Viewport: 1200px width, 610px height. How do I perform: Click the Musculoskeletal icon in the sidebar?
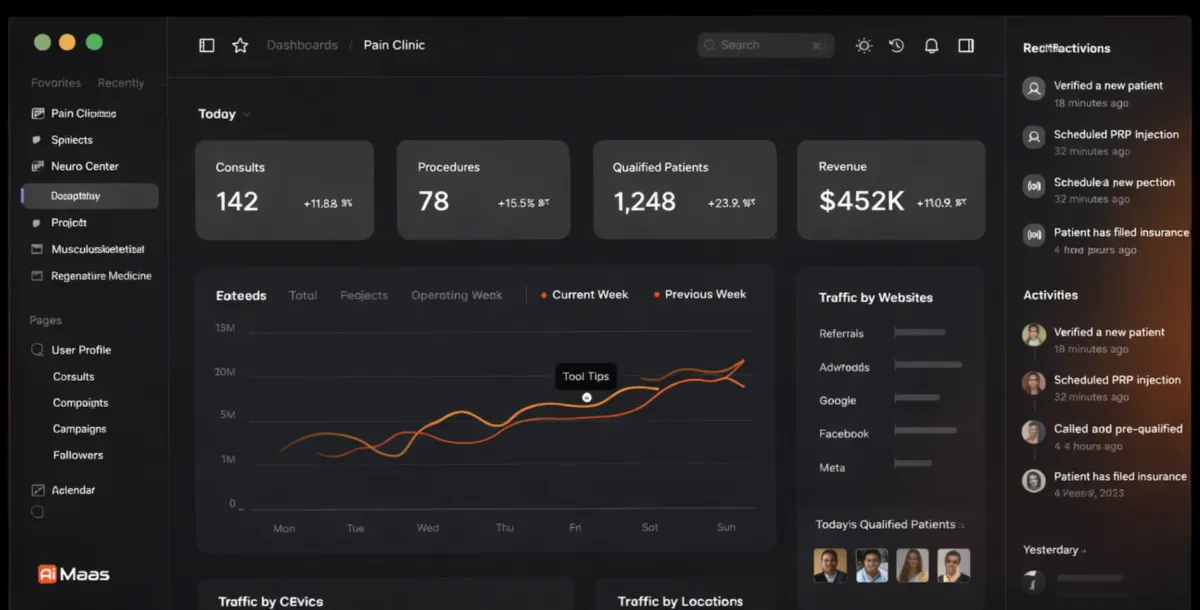[x=38, y=249]
